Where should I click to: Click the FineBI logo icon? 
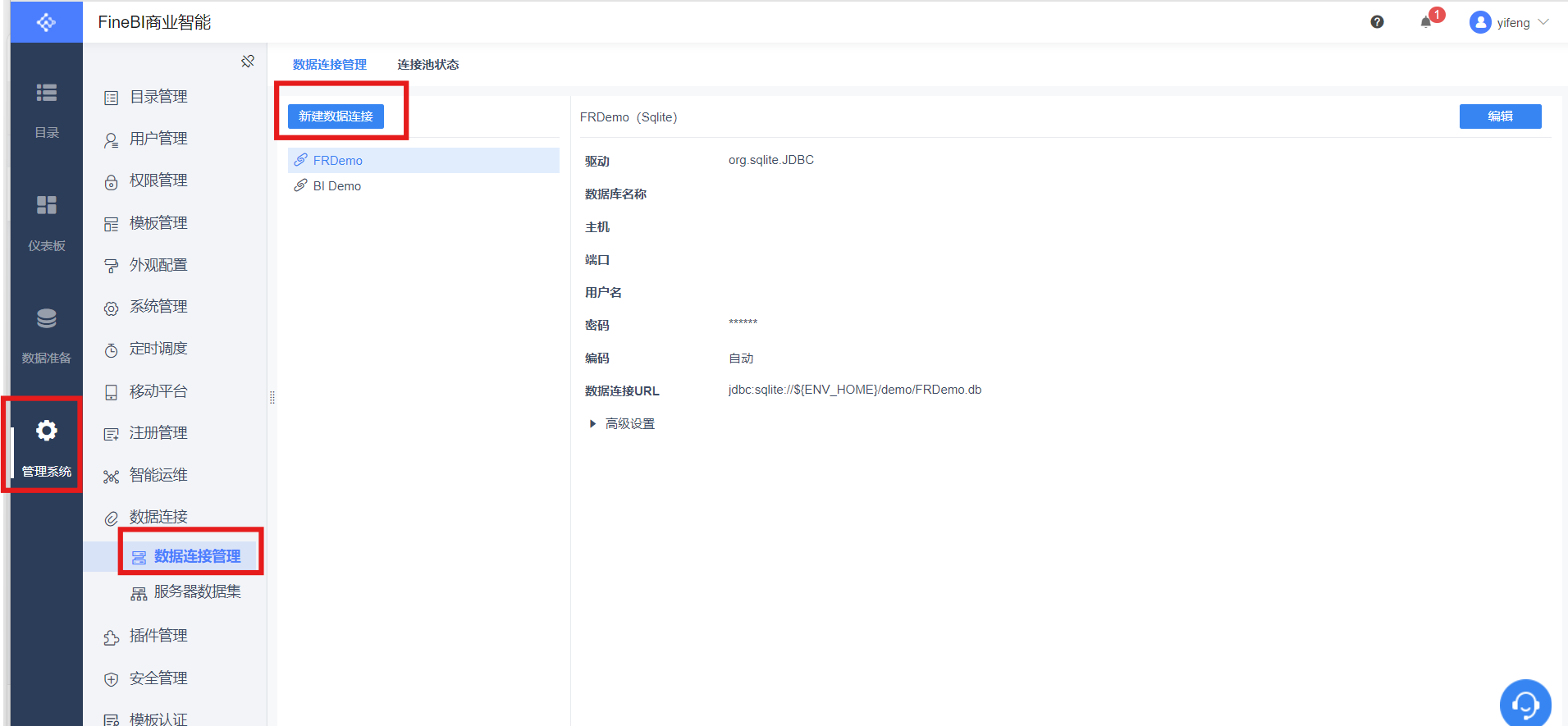[46, 22]
